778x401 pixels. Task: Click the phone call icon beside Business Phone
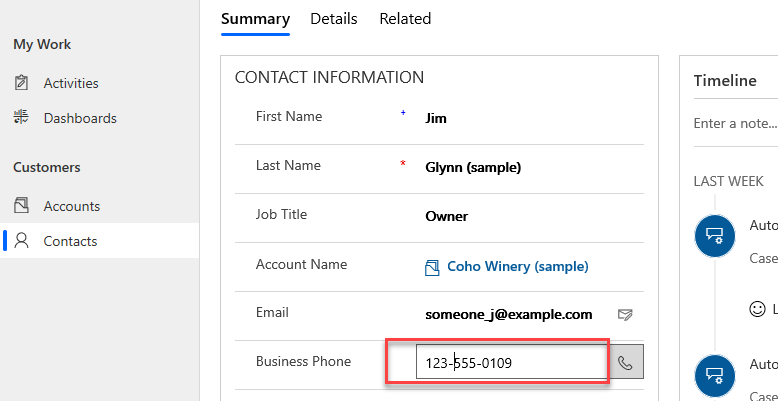click(626, 362)
